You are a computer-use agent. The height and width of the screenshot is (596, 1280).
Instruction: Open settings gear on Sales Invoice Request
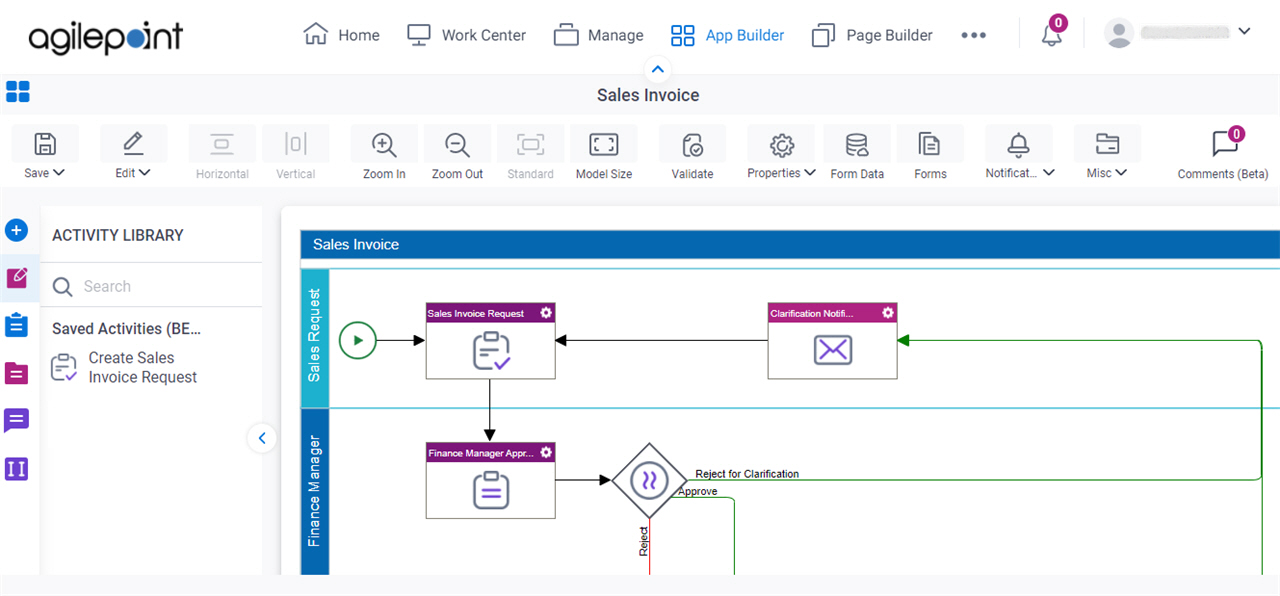[546, 313]
